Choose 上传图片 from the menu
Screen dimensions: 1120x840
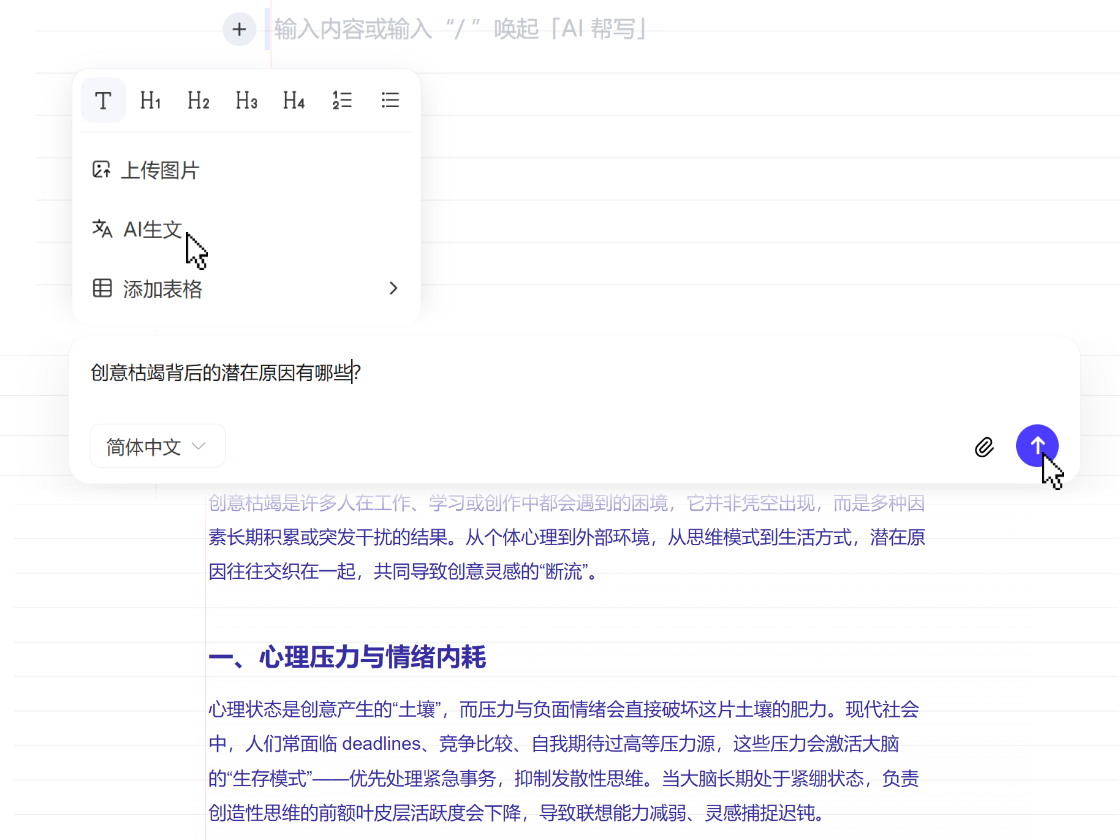[x=160, y=170]
